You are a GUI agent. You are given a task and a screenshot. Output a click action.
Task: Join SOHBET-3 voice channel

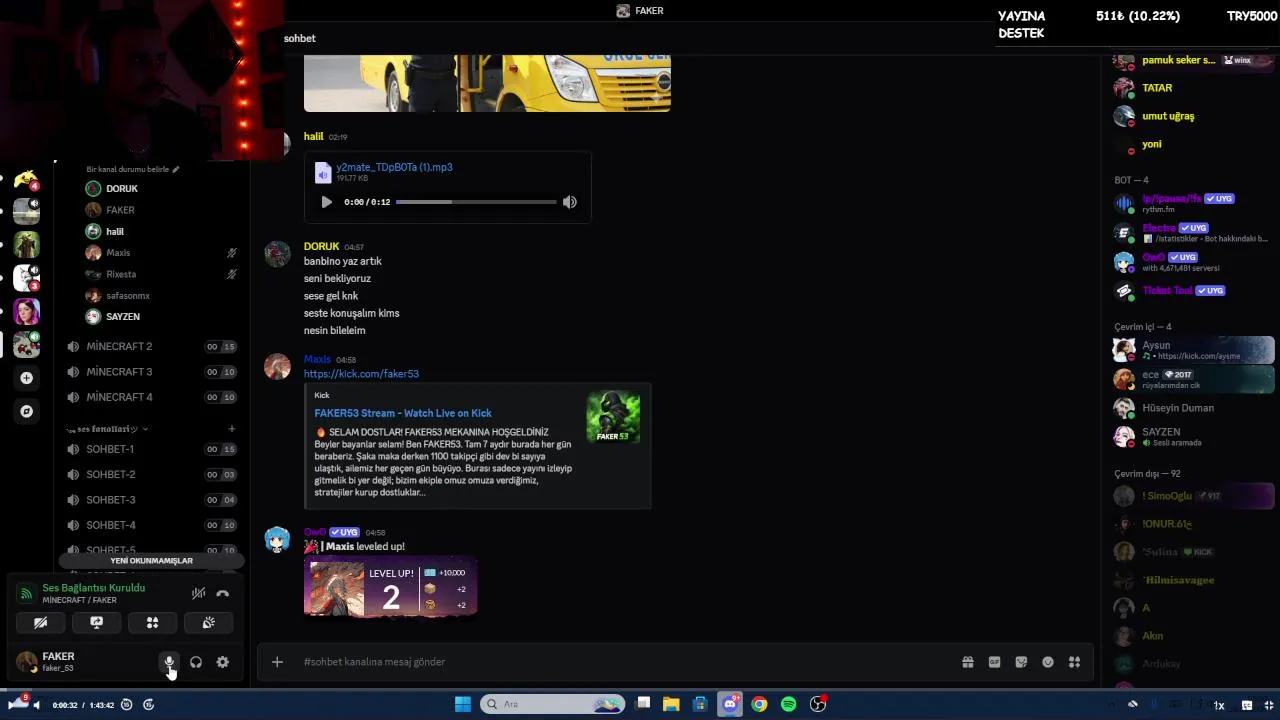tap(153, 500)
